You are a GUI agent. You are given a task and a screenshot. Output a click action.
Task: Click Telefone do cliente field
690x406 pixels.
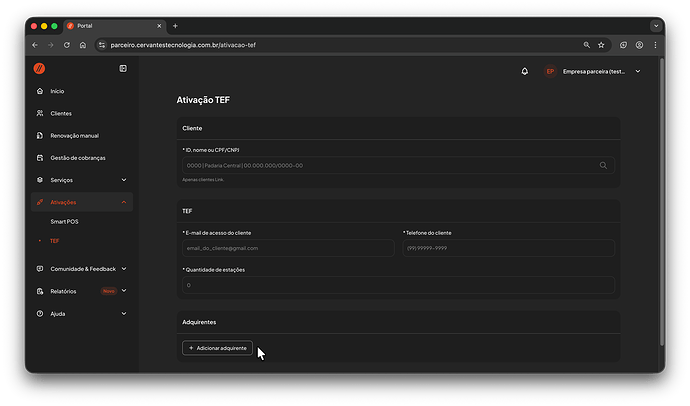pos(509,248)
